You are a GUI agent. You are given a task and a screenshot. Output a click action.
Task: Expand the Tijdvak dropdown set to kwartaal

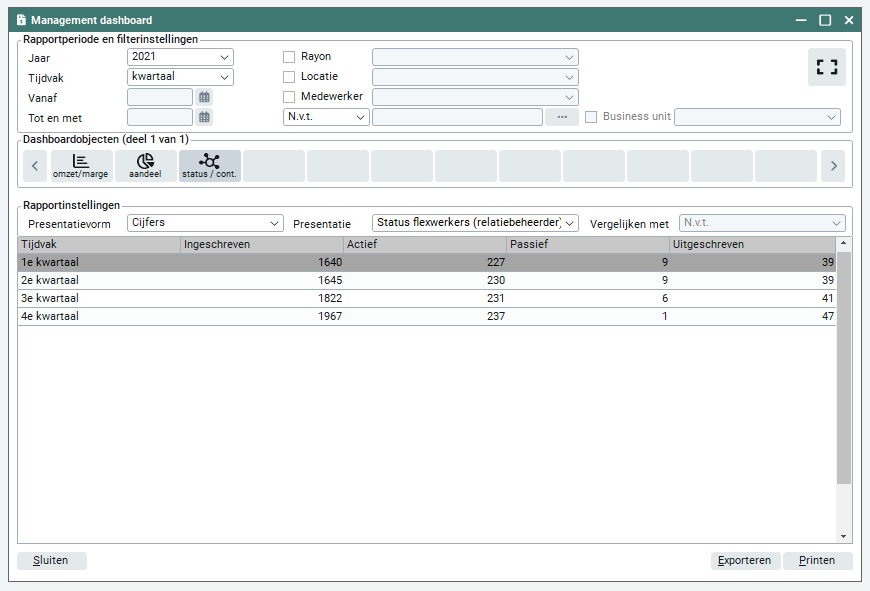pos(180,77)
